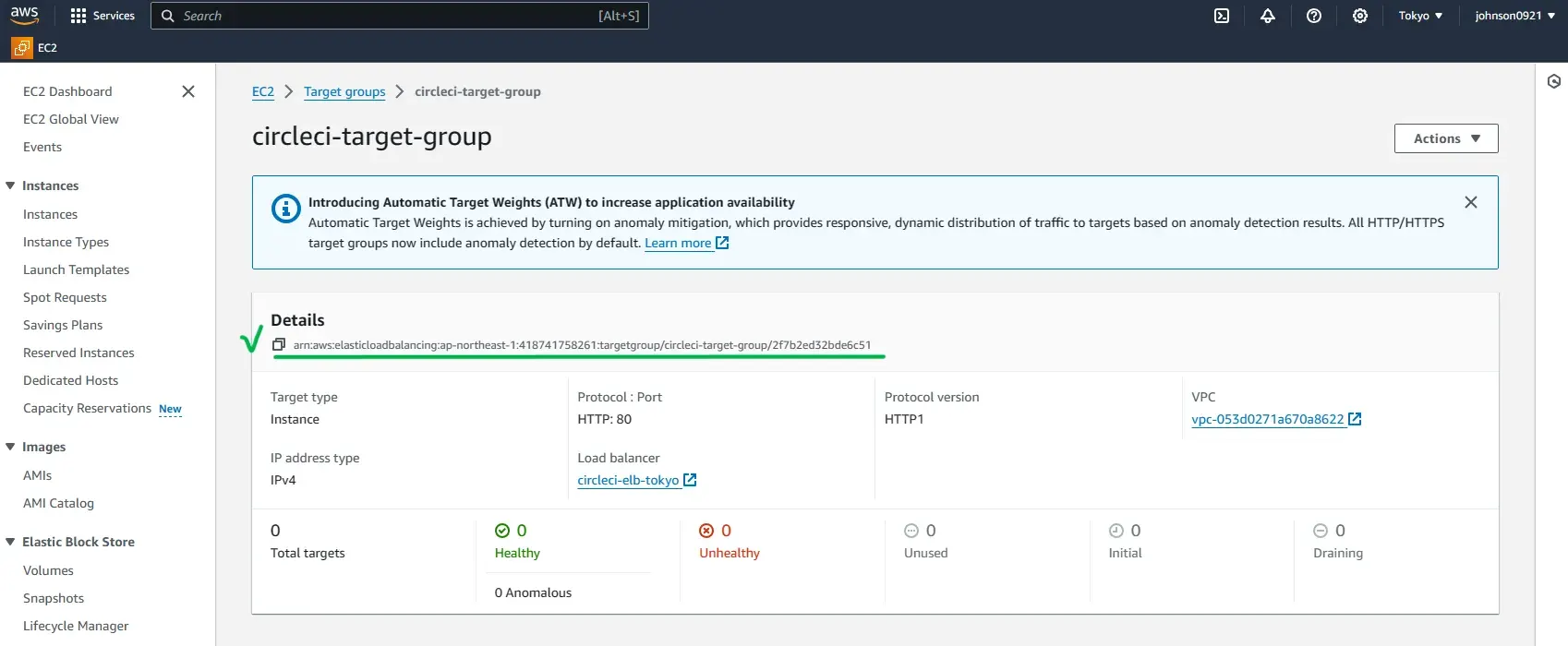Click the Target groups breadcrumb

pyautogui.click(x=344, y=91)
